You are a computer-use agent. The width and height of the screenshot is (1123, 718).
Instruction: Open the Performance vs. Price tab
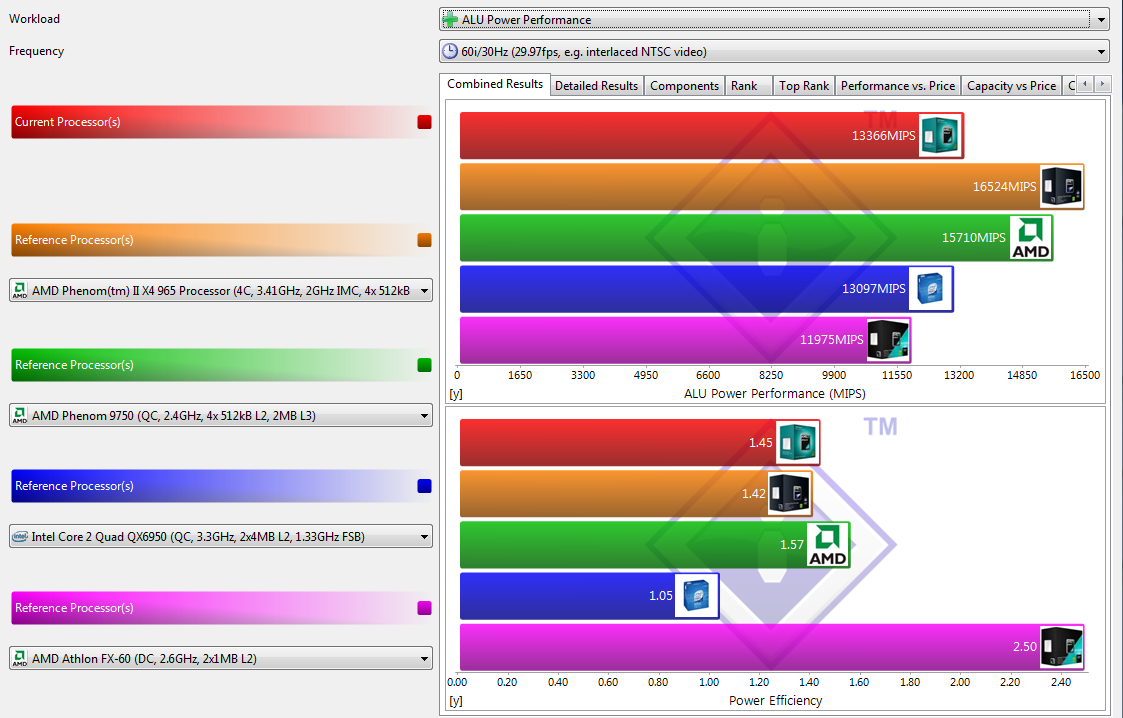tap(897, 86)
